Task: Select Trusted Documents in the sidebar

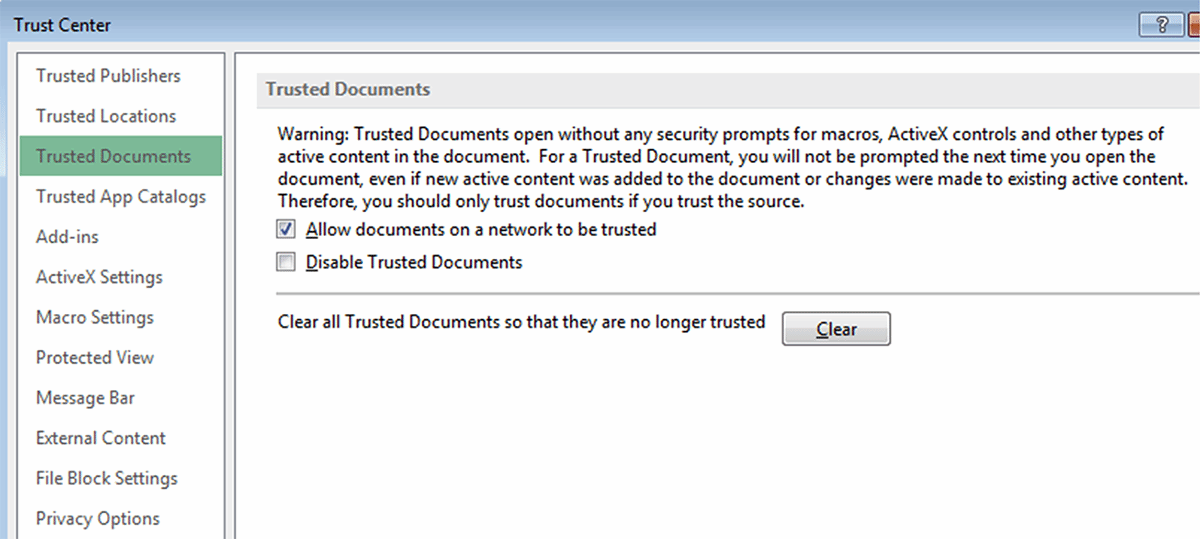Action: click(x=113, y=156)
